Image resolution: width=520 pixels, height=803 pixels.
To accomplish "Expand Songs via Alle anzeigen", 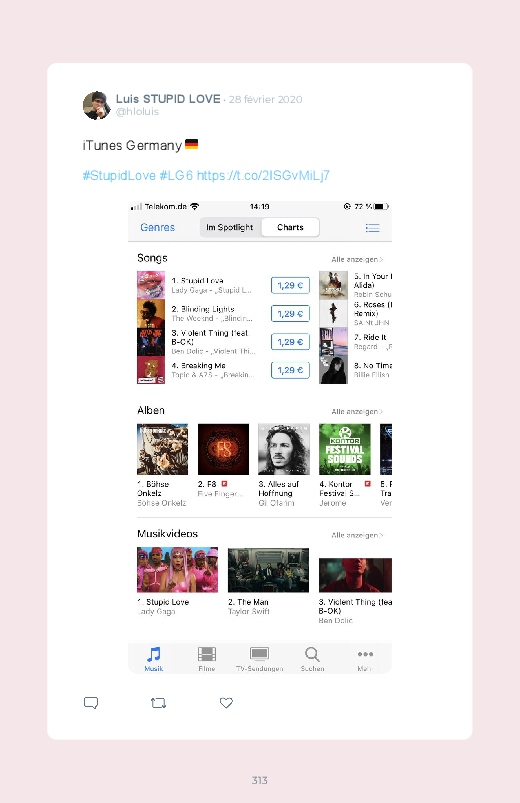I will click(357, 260).
